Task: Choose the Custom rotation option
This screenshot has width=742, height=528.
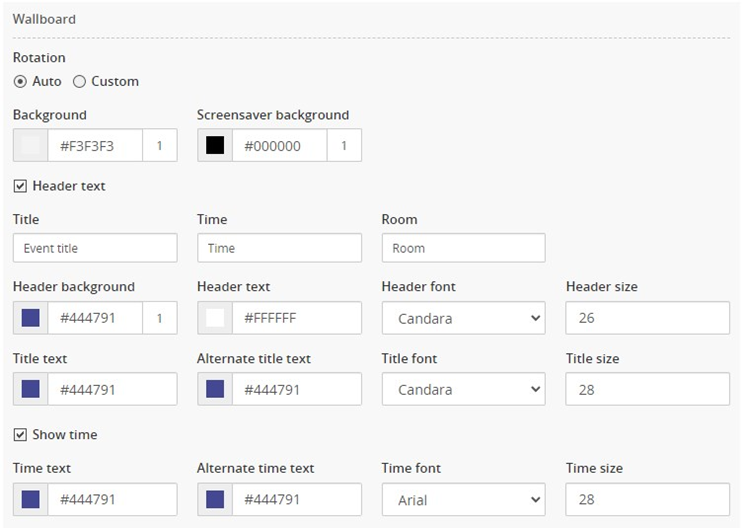Action: click(x=79, y=82)
